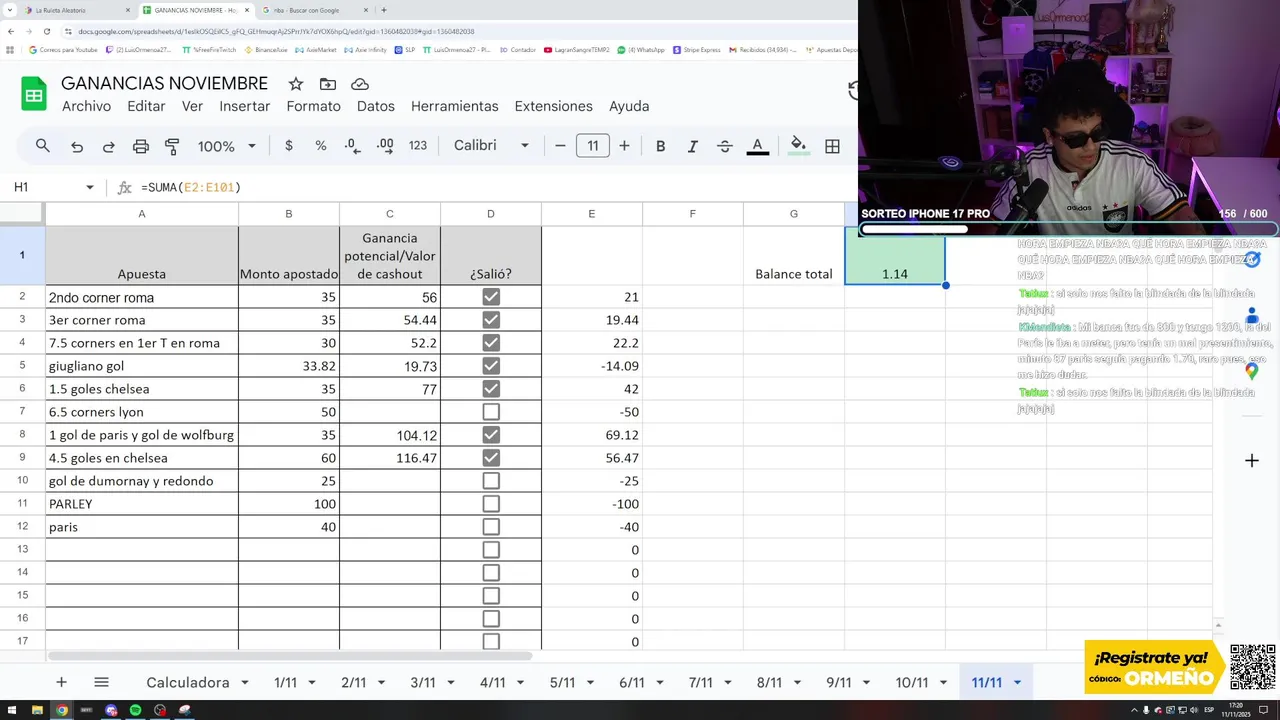
Task: Open 5/11 sheet tab menu arrow
Action: click(589, 683)
